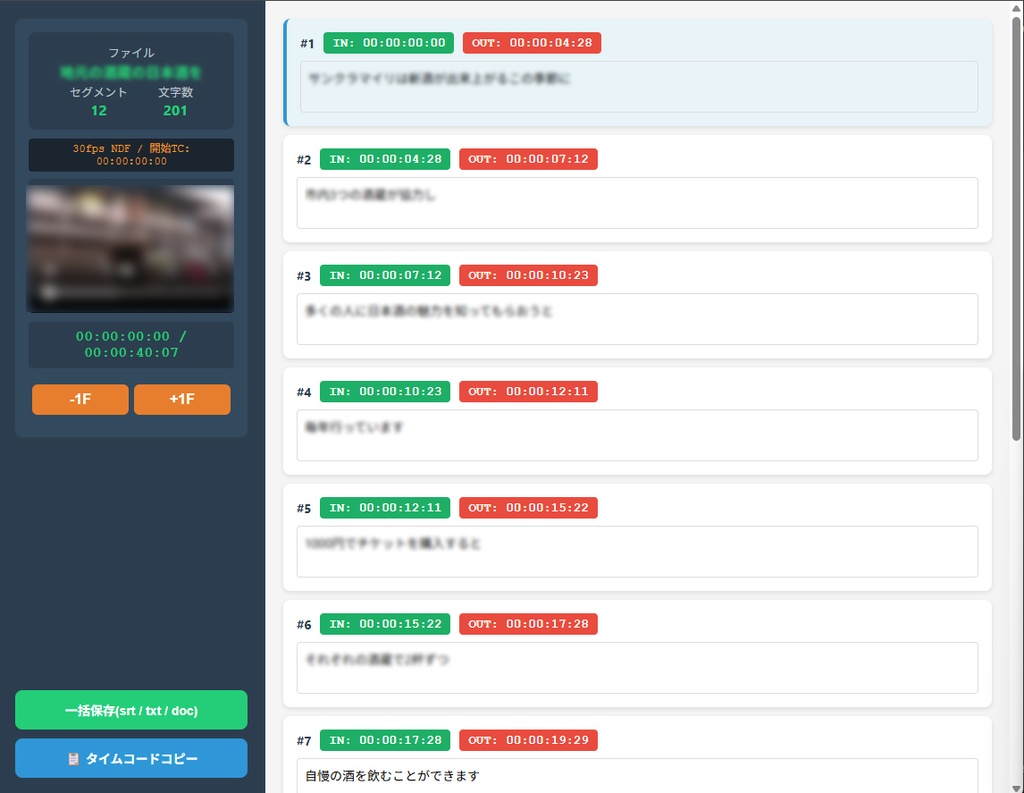The width and height of the screenshot is (1024, 793).
Task: Select segment #7 OUT timecode 00:00:19:29
Action: (528, 741)
